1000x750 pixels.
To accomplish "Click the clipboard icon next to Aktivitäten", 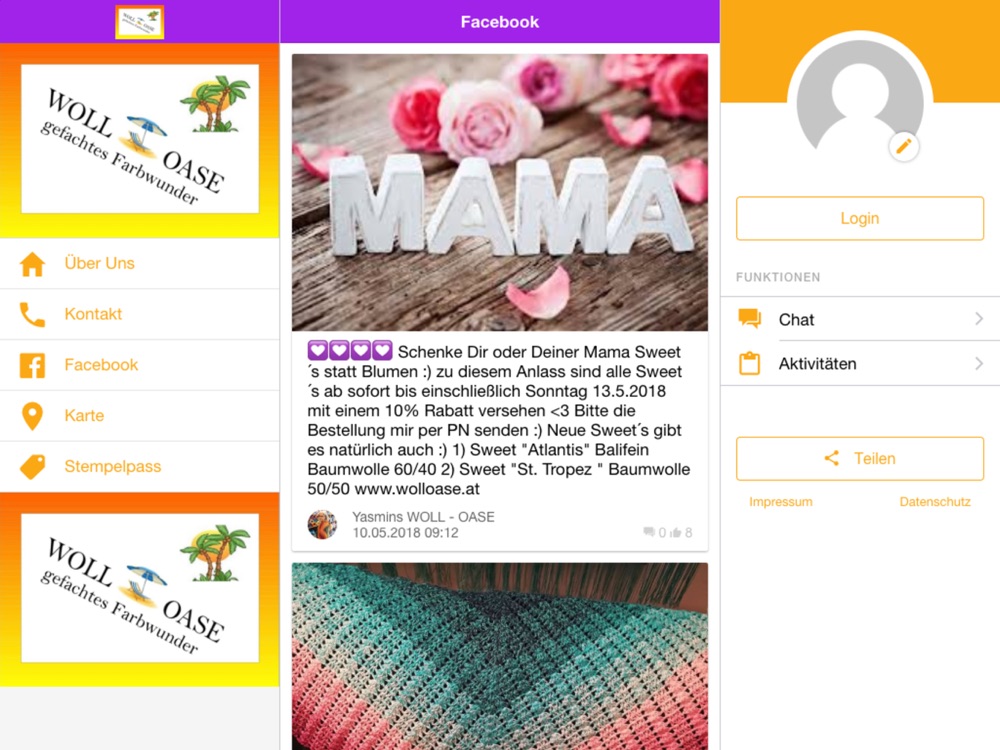I will coord(750,363).
